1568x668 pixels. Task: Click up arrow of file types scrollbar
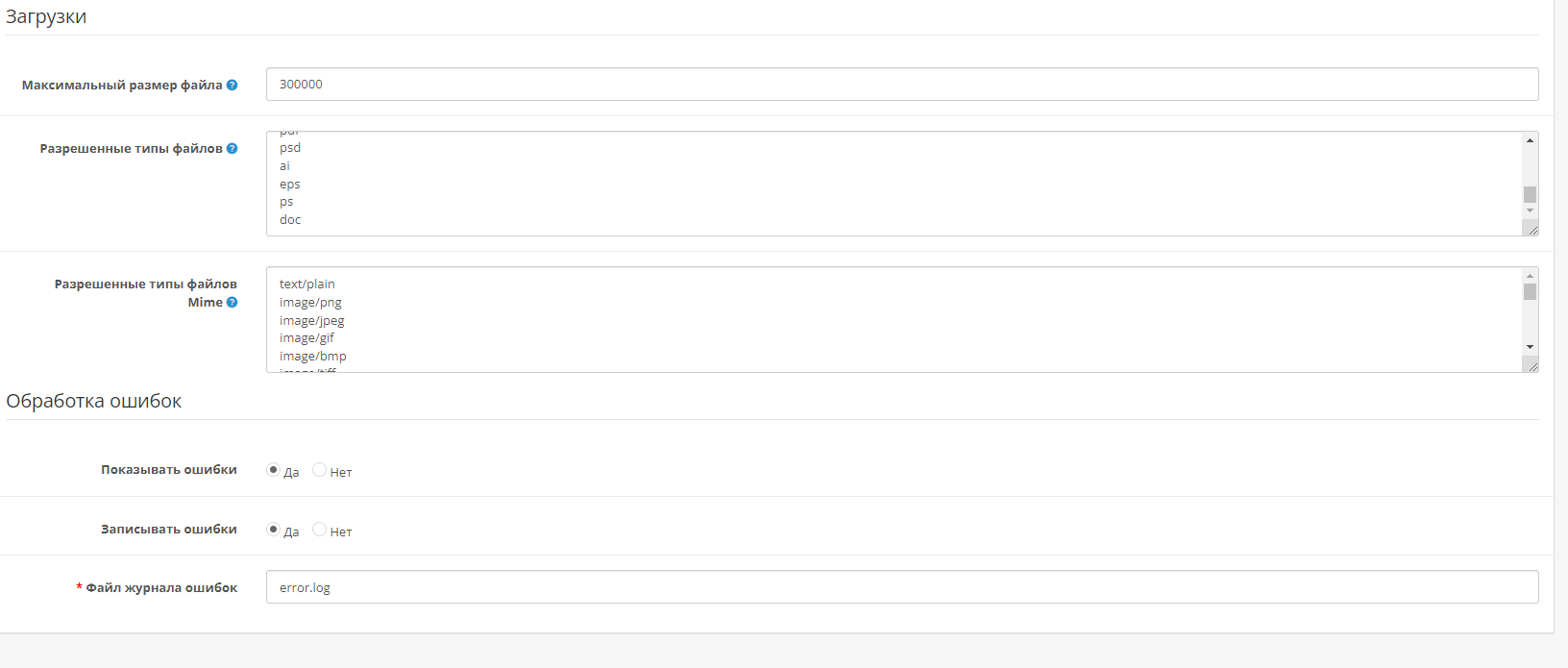tap(1530, 140)
